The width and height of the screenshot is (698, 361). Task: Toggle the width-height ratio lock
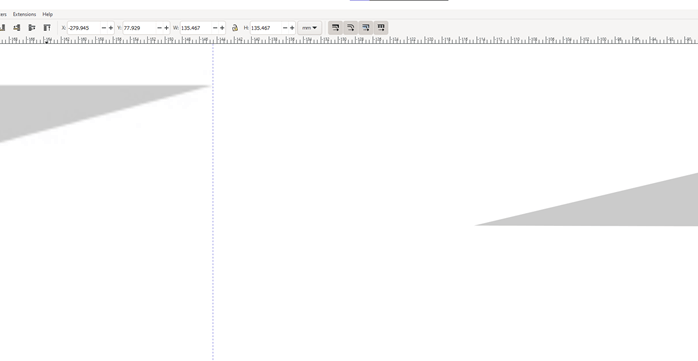click(x=235, y=28)
